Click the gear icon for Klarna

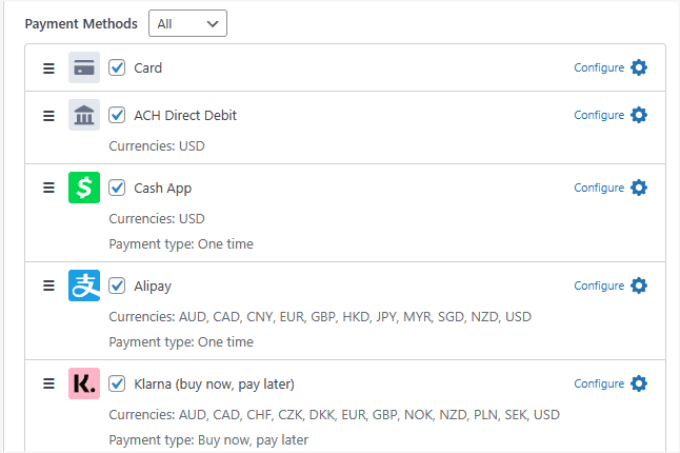(x=639, y=384)
